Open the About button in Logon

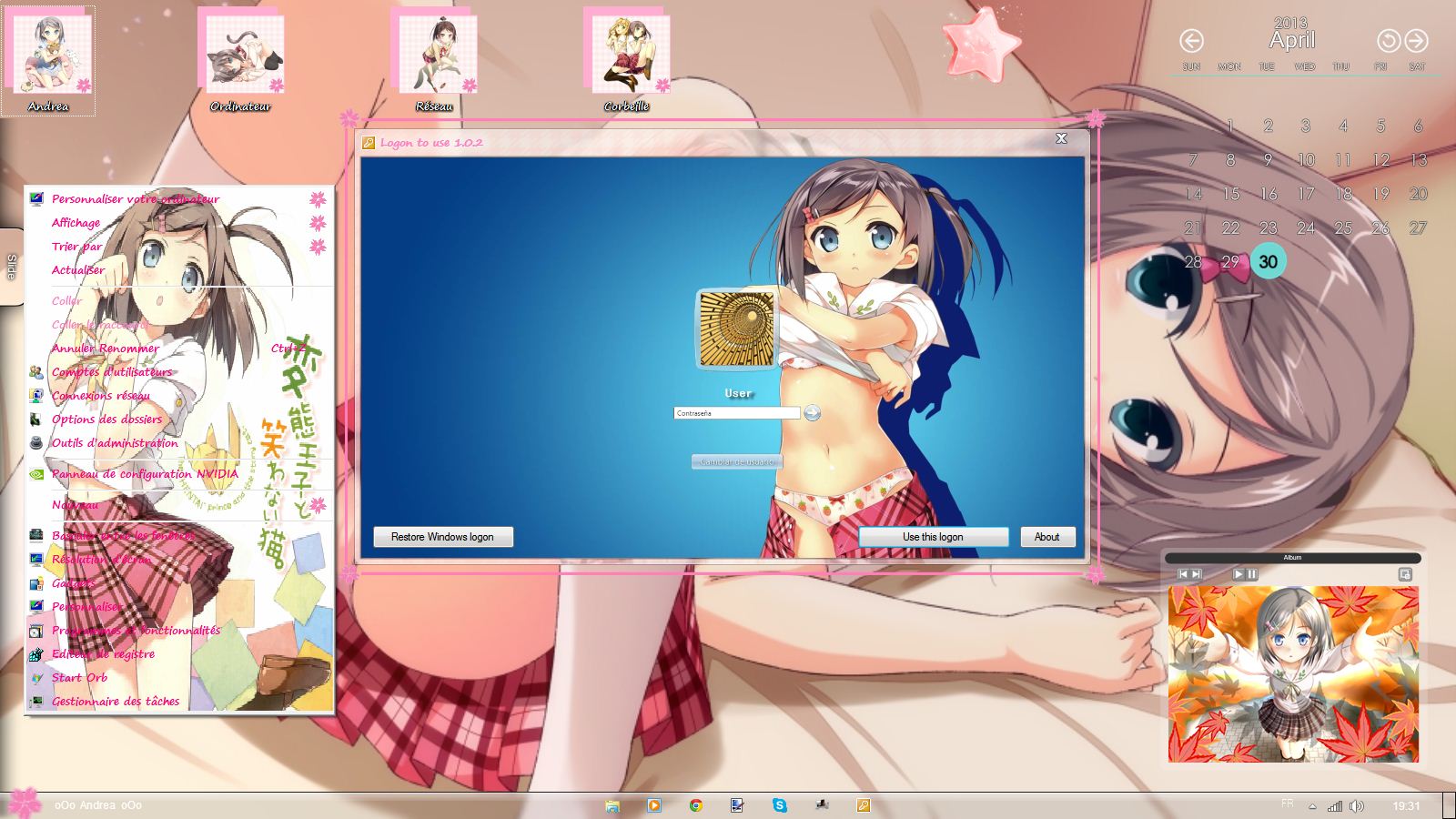[x=1047, y=537]
